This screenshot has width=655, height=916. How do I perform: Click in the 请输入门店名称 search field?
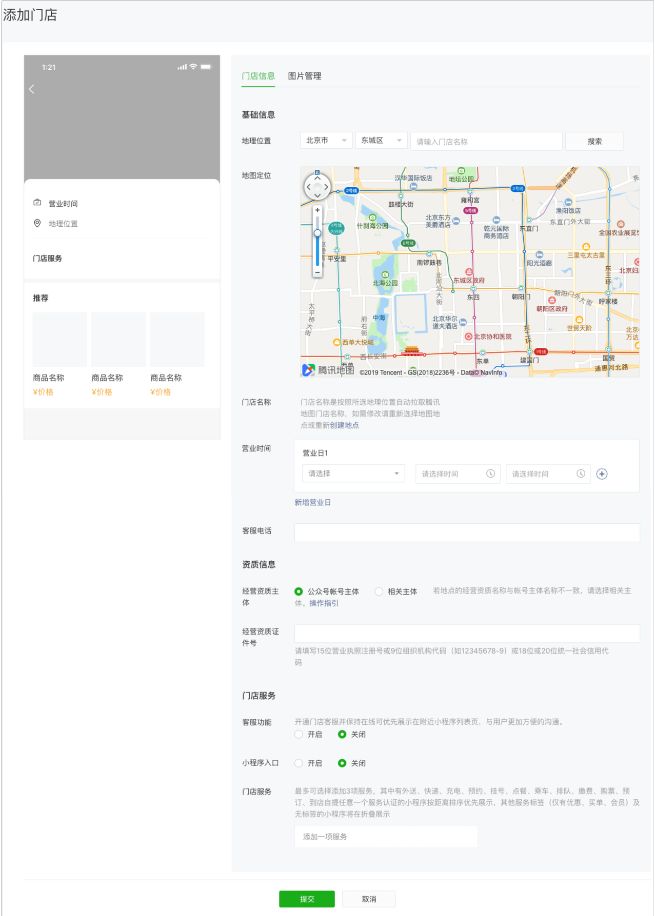[x=486, y=141]
